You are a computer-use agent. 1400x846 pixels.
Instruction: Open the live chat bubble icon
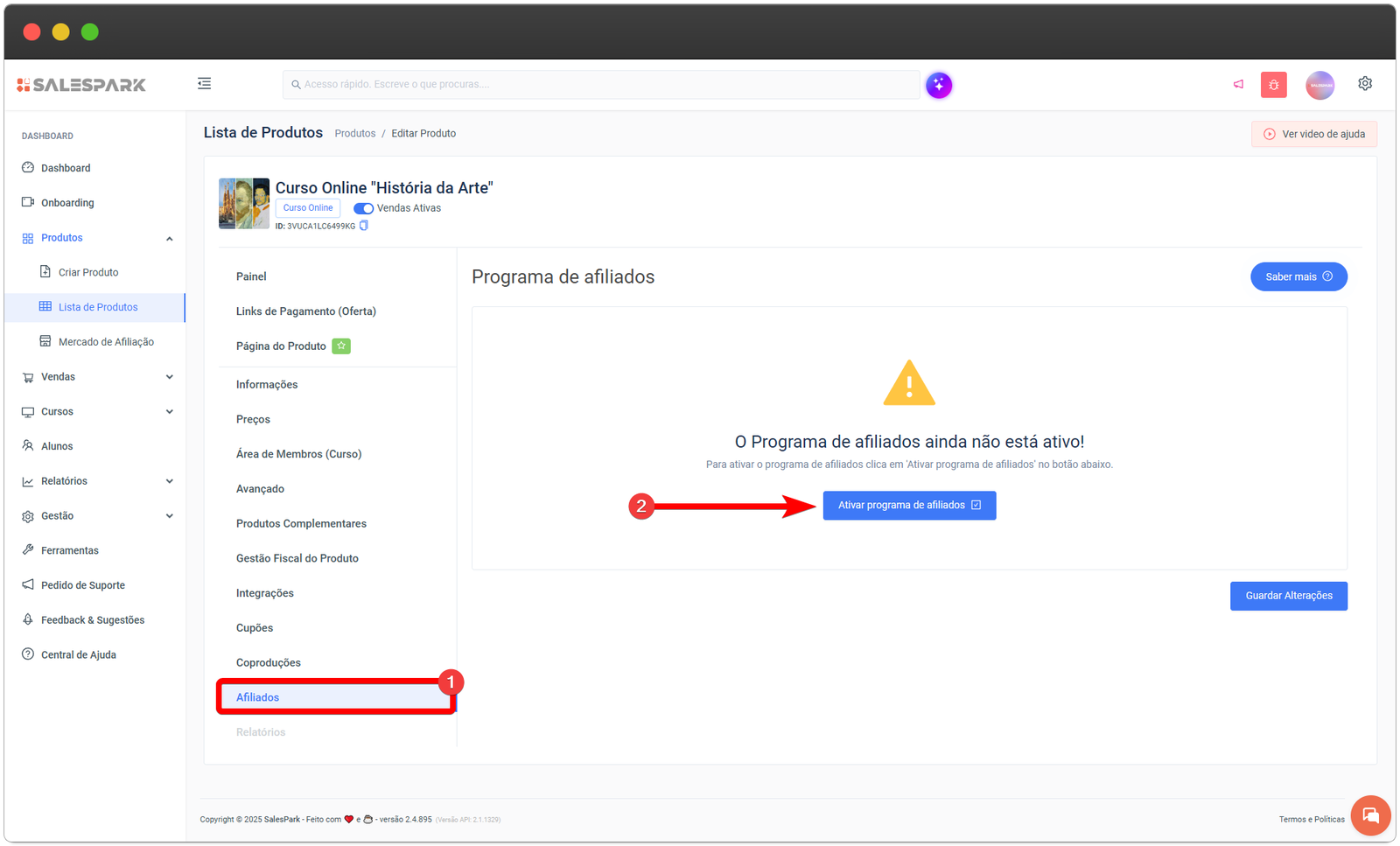pos(1370,815)
